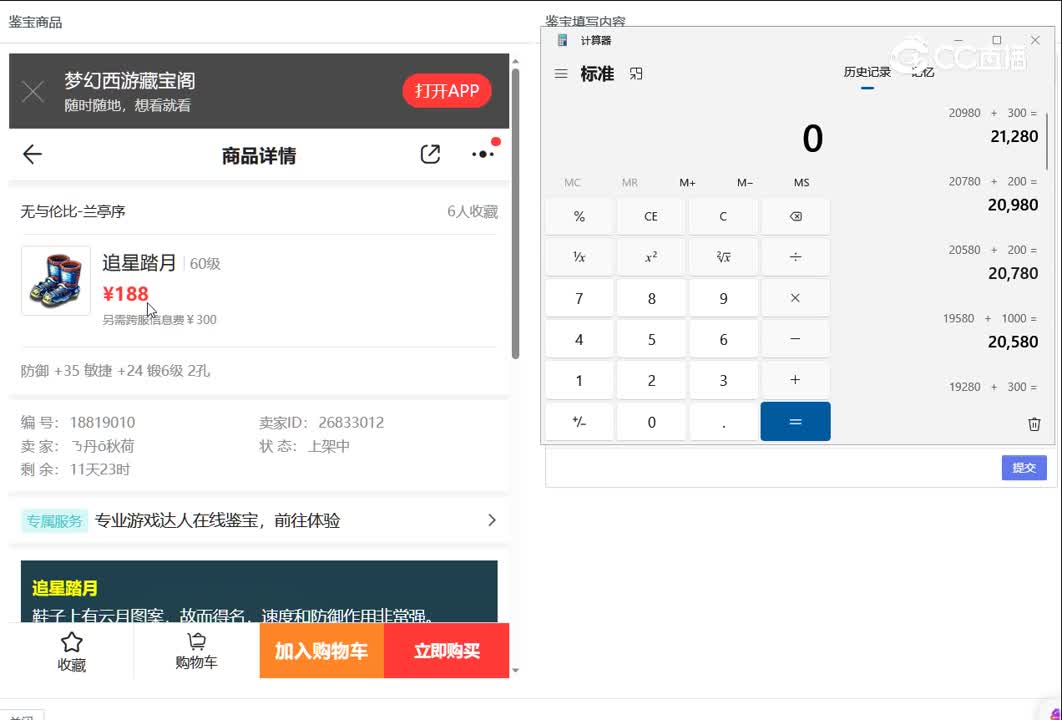Open the 购物车 cart icon
The height and width of the screenshot is (720, 1062).
click(x=196, y=641)
